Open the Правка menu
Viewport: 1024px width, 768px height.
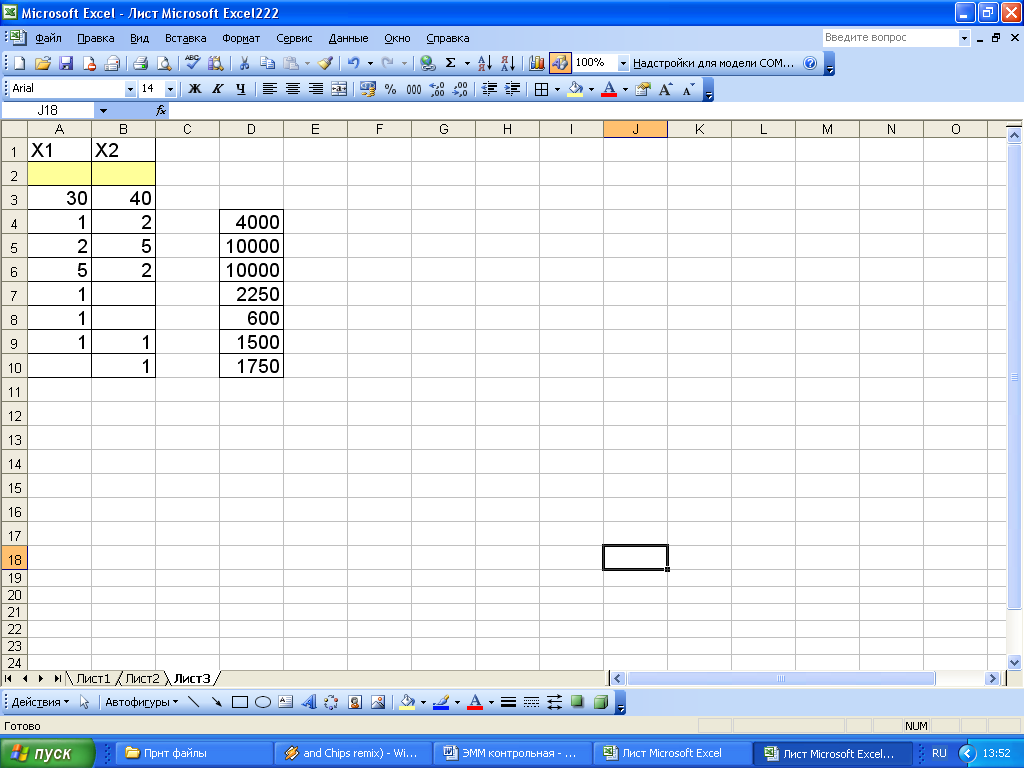(x=95, y=38)
